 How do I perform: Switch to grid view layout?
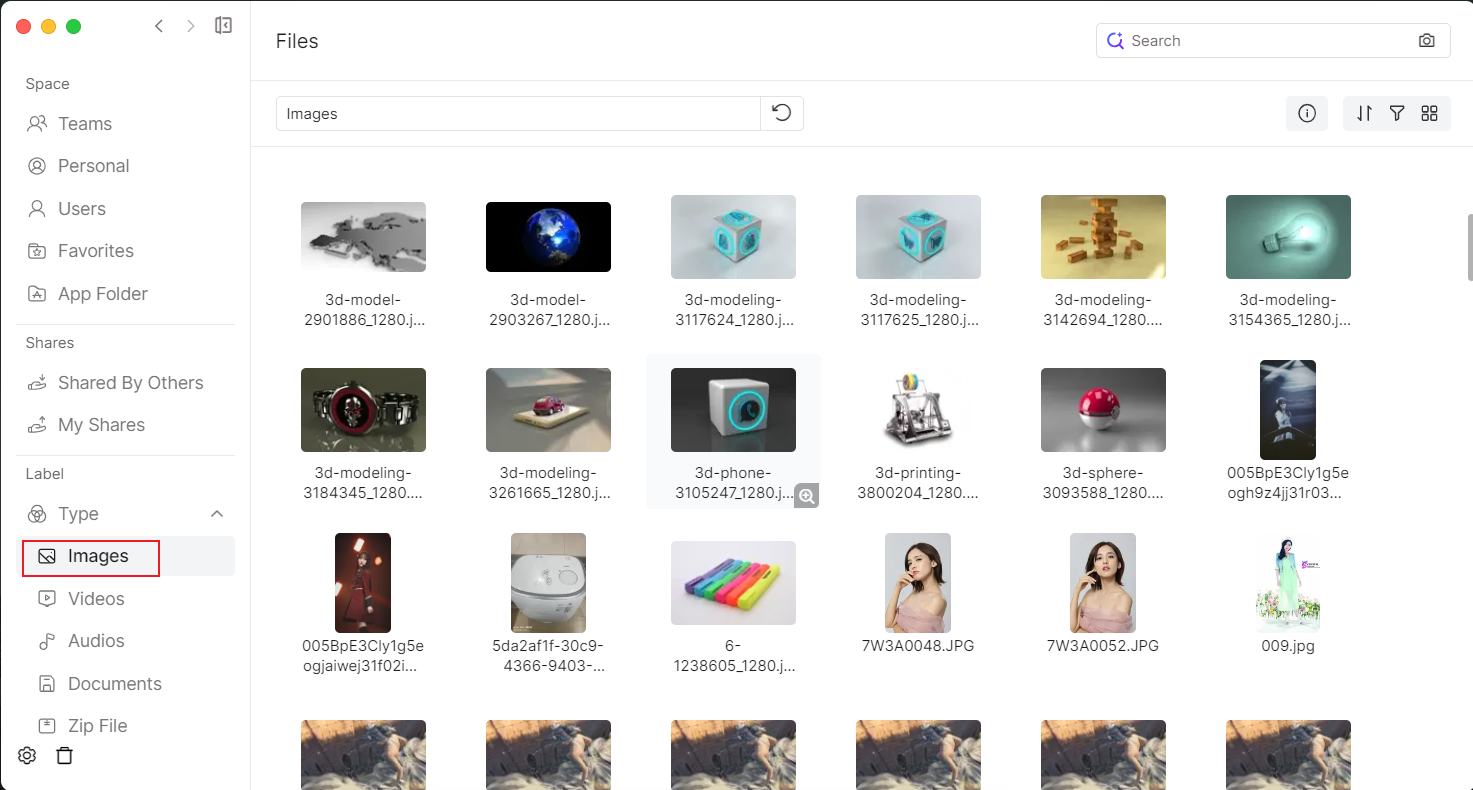(x=1429, y=114)
